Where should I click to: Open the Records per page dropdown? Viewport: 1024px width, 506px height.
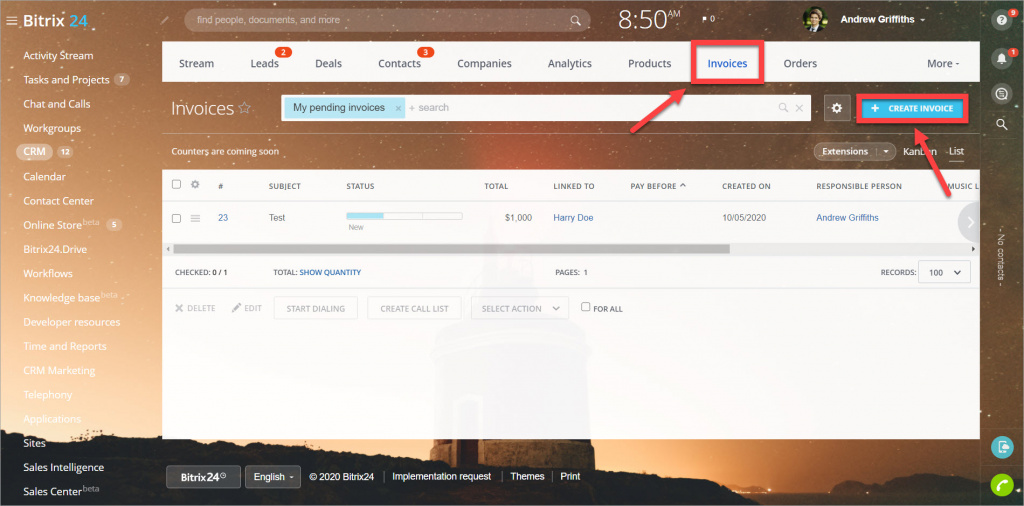coord(944,272)
